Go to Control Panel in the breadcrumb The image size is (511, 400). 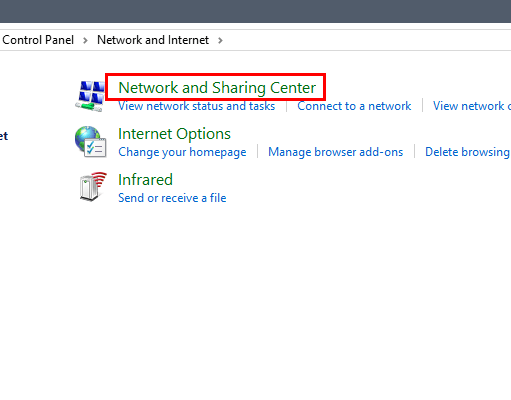tap(38, 40)
